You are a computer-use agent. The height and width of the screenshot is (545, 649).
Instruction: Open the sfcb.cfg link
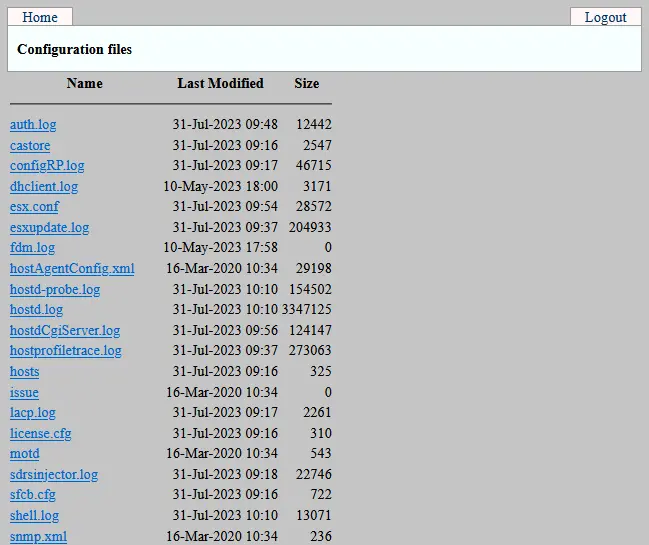tap(33, 495)
